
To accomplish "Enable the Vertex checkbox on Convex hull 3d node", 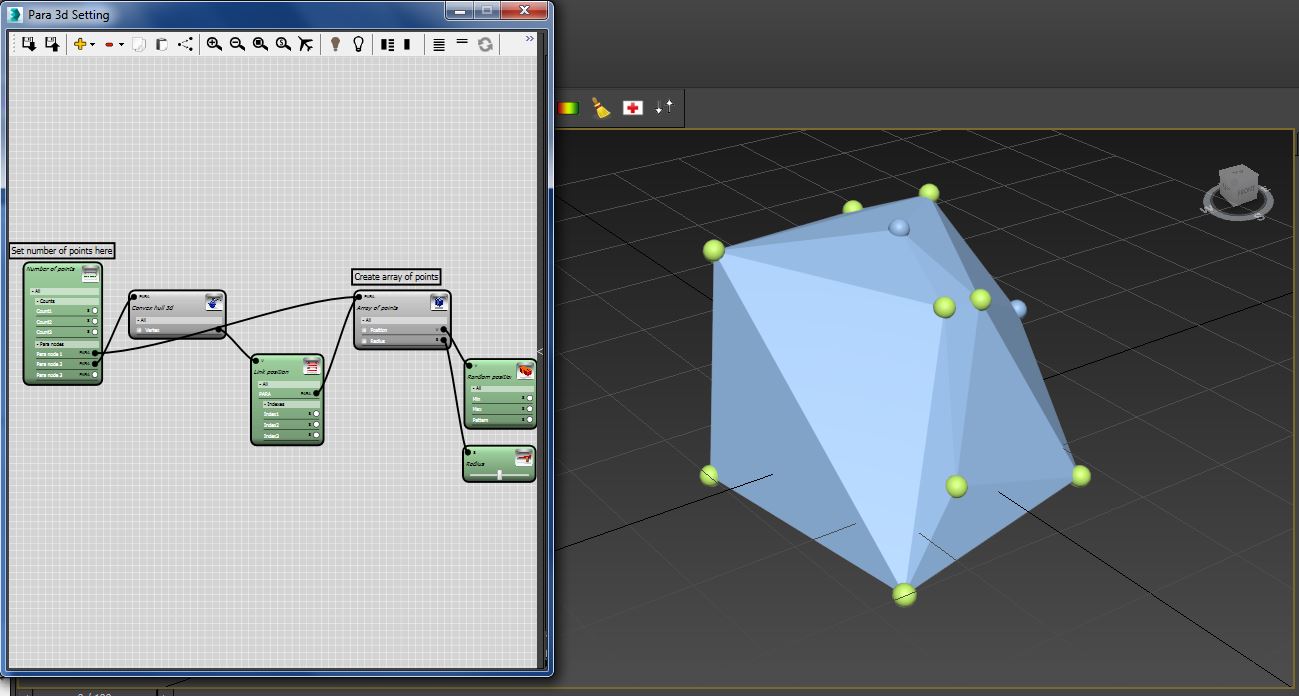I will 138,329.
